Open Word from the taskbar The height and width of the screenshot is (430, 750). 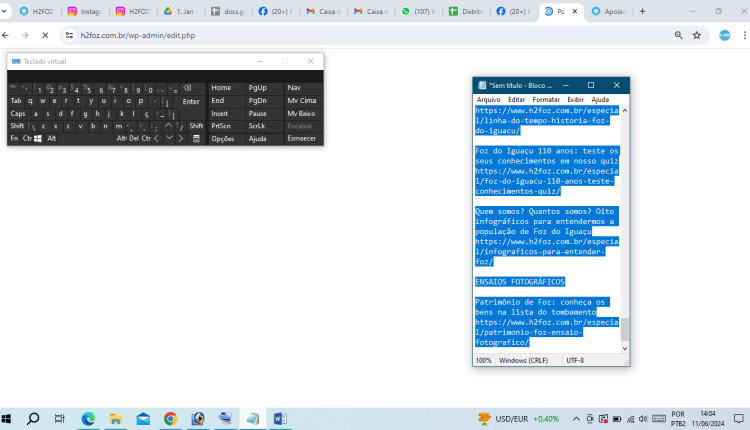279,418
